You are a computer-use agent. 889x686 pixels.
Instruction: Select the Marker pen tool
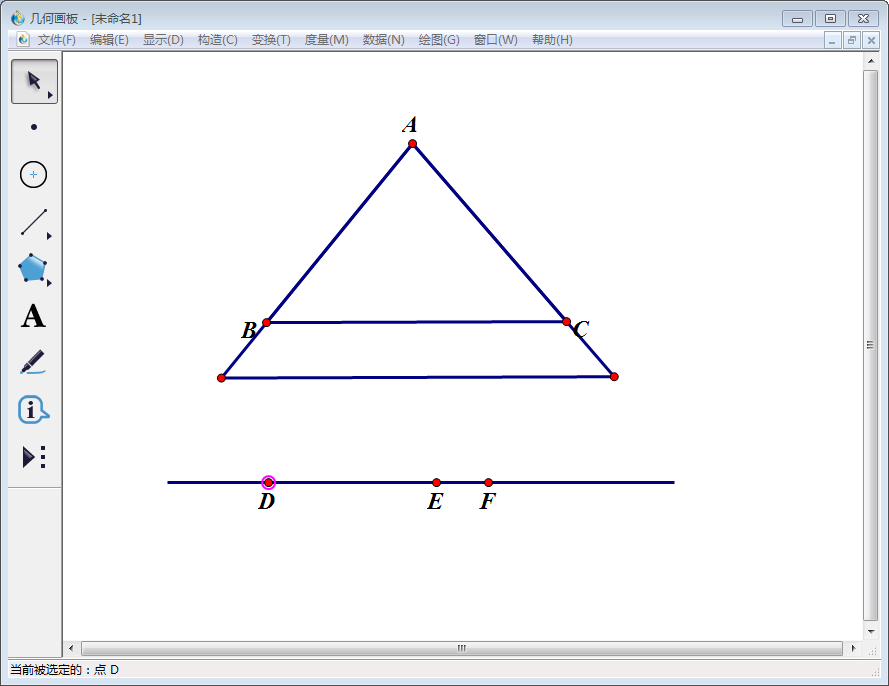click(33, 362)
